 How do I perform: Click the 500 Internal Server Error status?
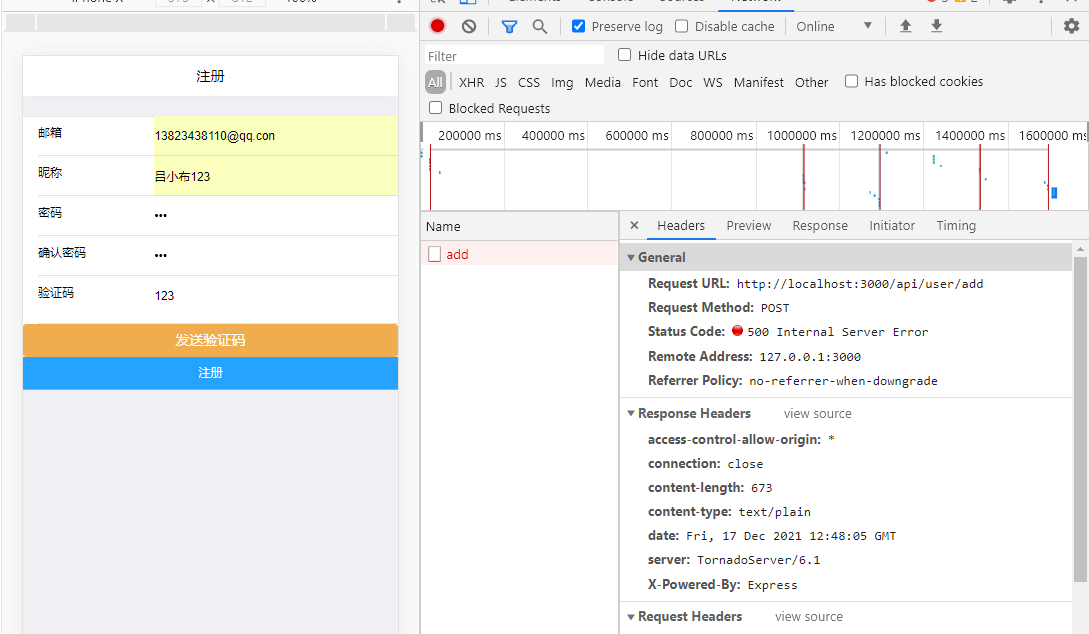tap(838, 332)
